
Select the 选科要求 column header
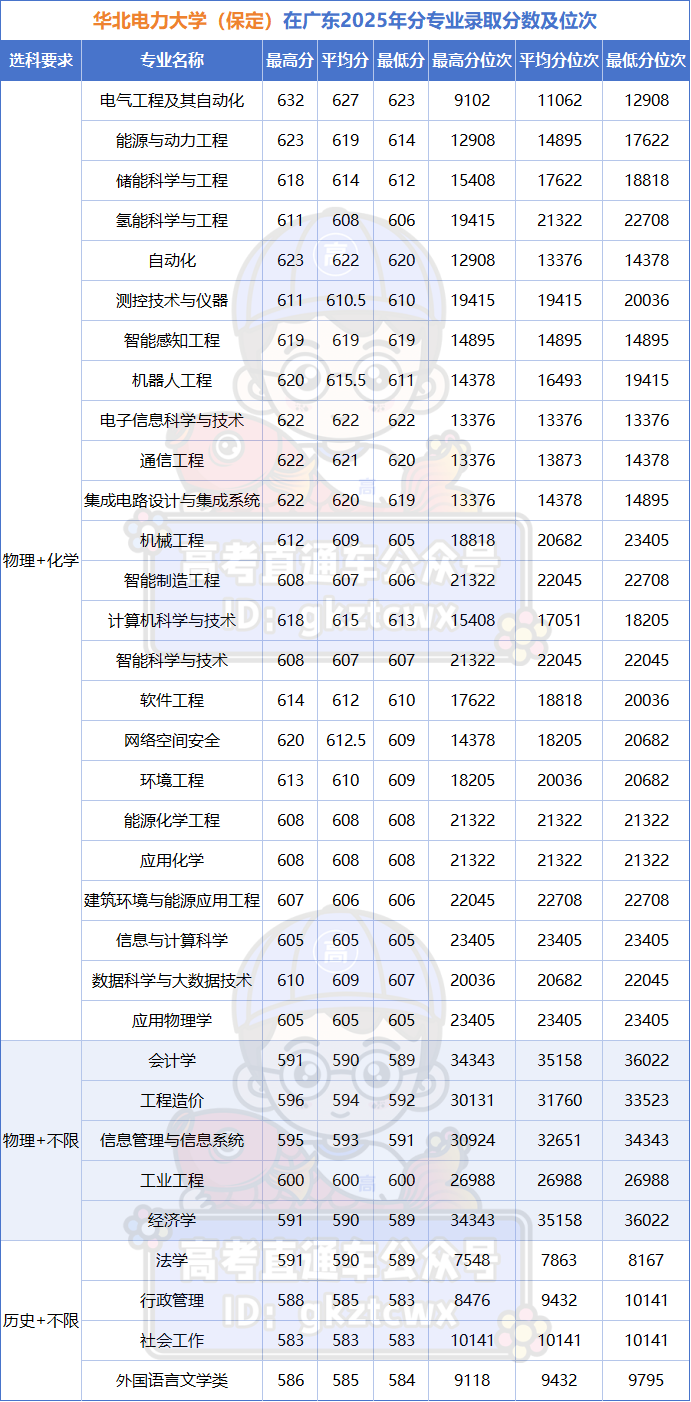[x=41, y=60]
